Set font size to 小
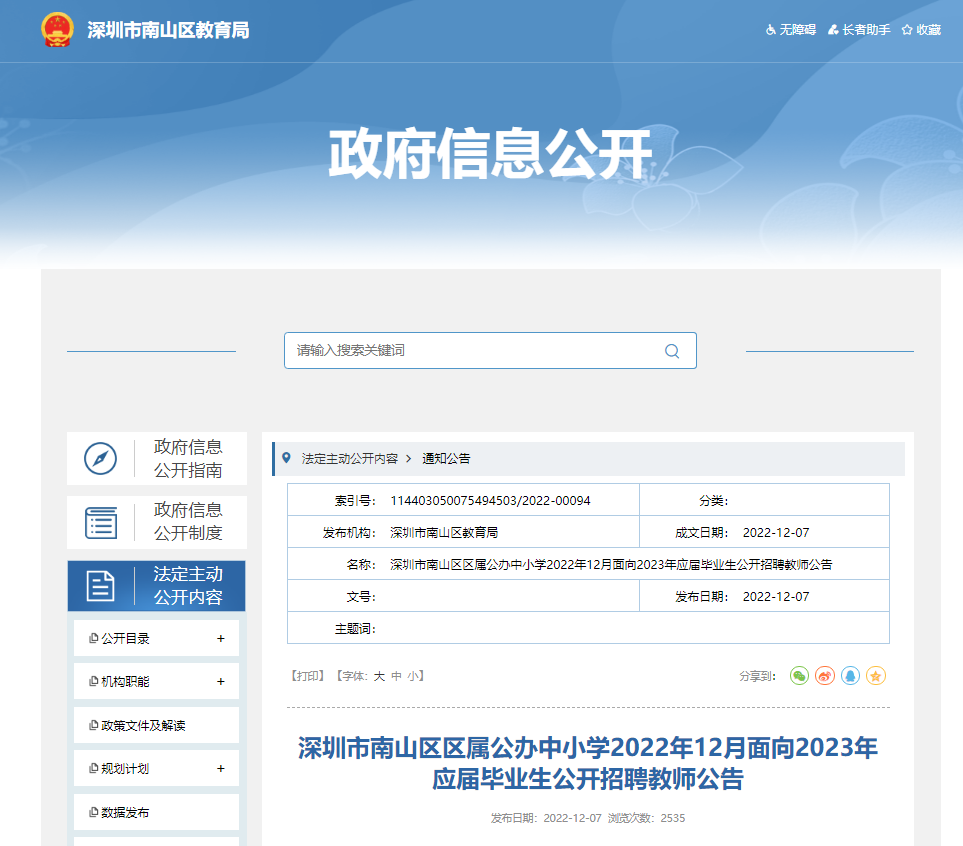 (412, 676)
